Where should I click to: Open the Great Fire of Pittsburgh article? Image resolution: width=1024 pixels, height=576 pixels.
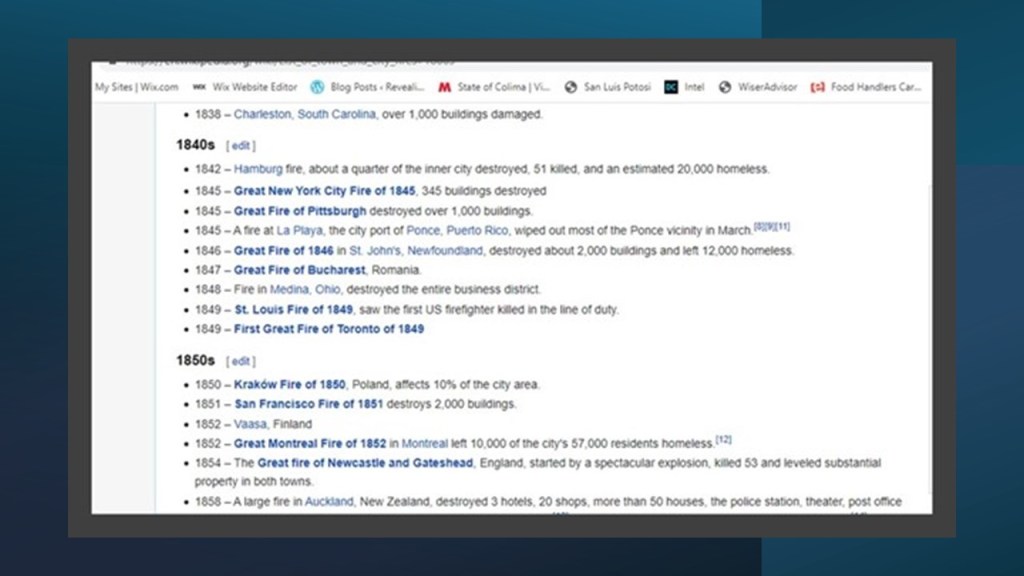tap(300, 211)
